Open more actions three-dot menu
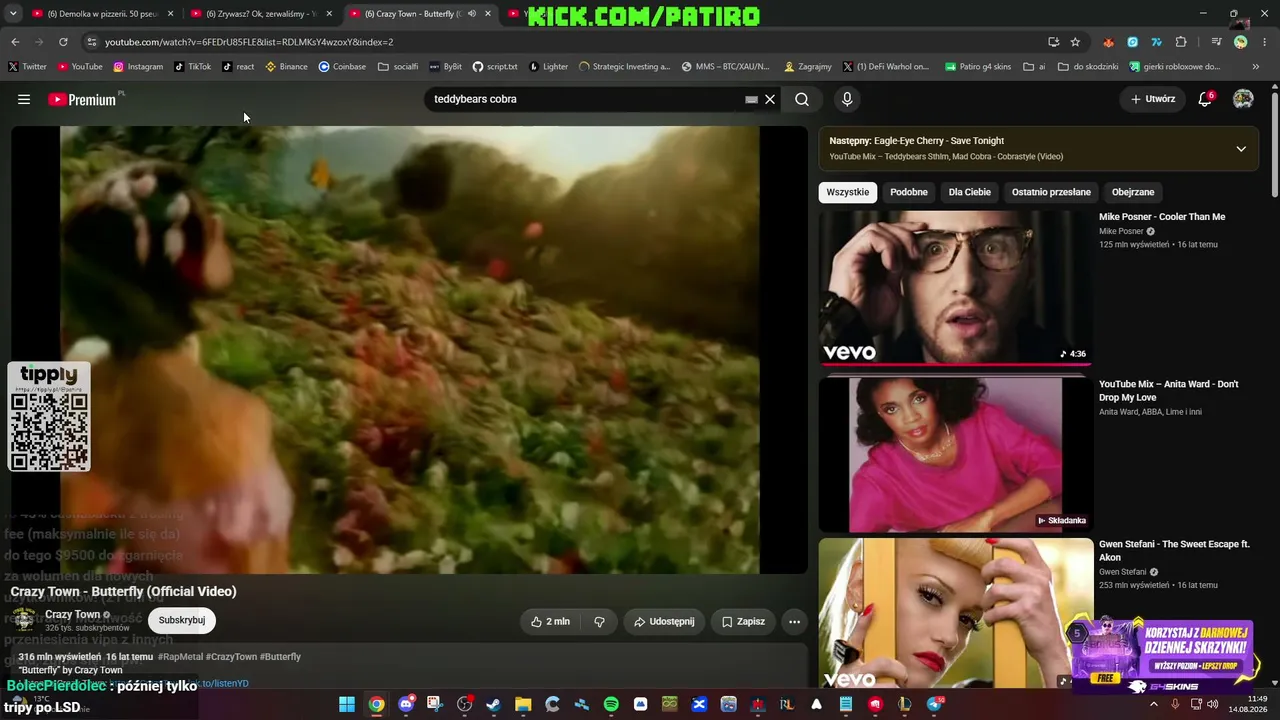This screenshot has height=720, width=1280. coord(794,621)
